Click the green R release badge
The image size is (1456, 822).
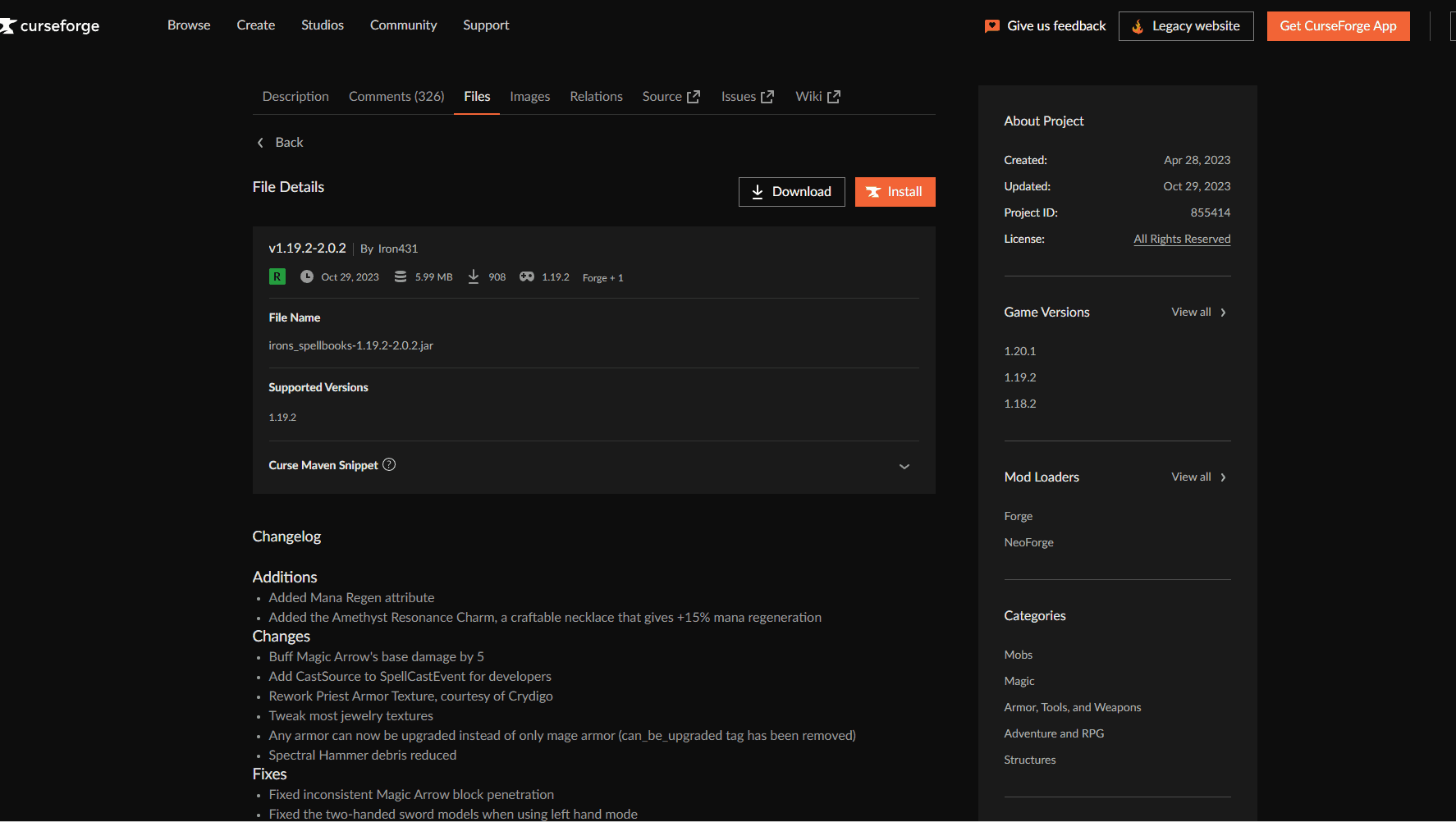click(277, 276)
